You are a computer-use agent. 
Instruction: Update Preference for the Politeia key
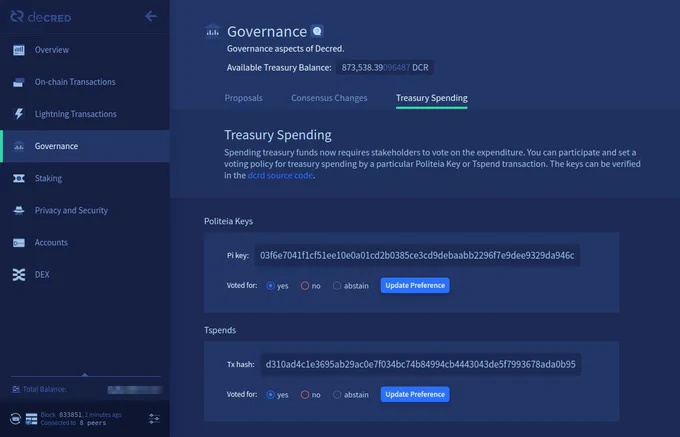(415, 285)
